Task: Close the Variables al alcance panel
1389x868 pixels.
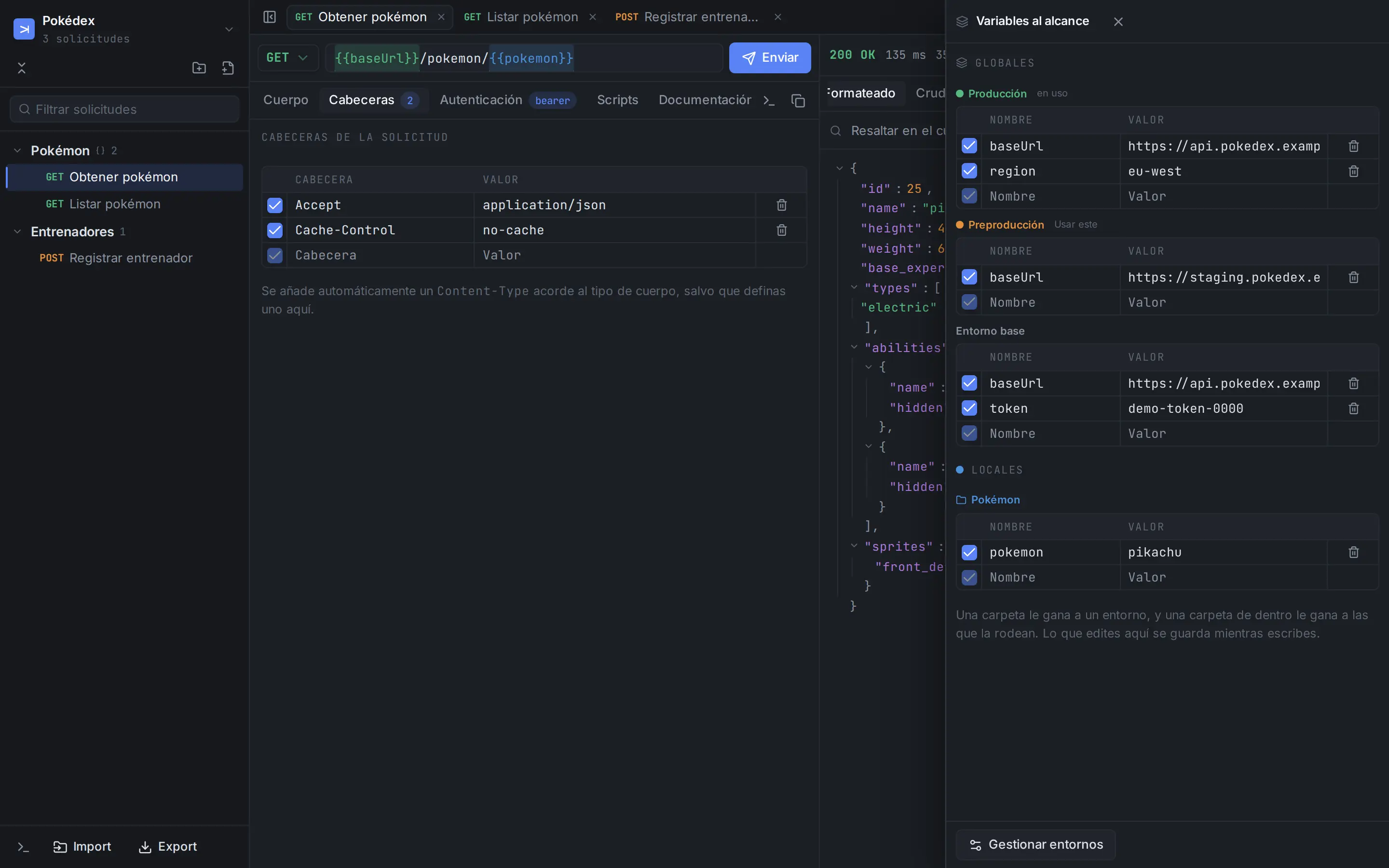Action: pyautogui.click(x=1118, y=21)
